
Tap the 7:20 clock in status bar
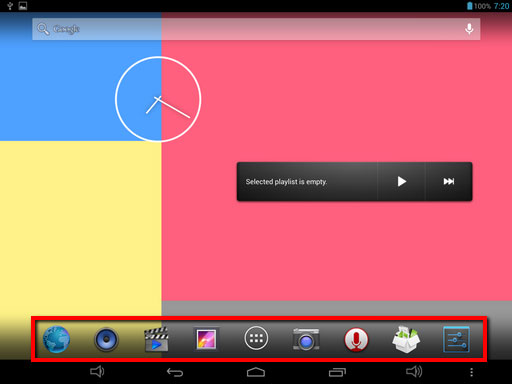click(502, 6)
